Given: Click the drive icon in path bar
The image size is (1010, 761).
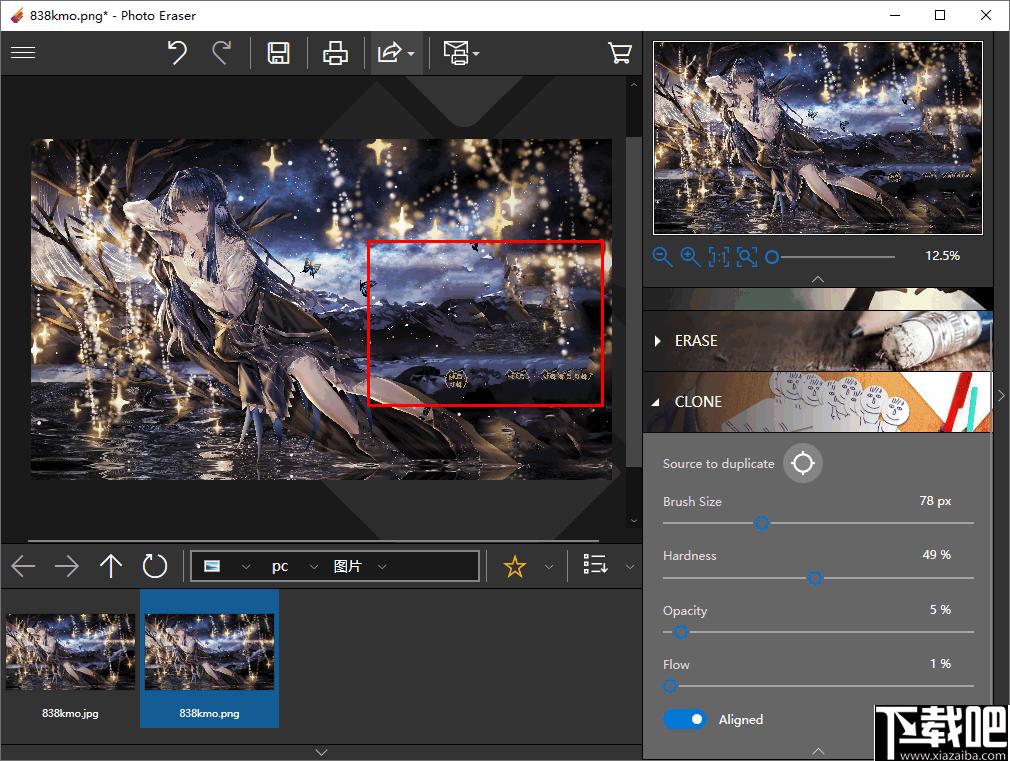Looking at the screenshot, I should point(212,566).
